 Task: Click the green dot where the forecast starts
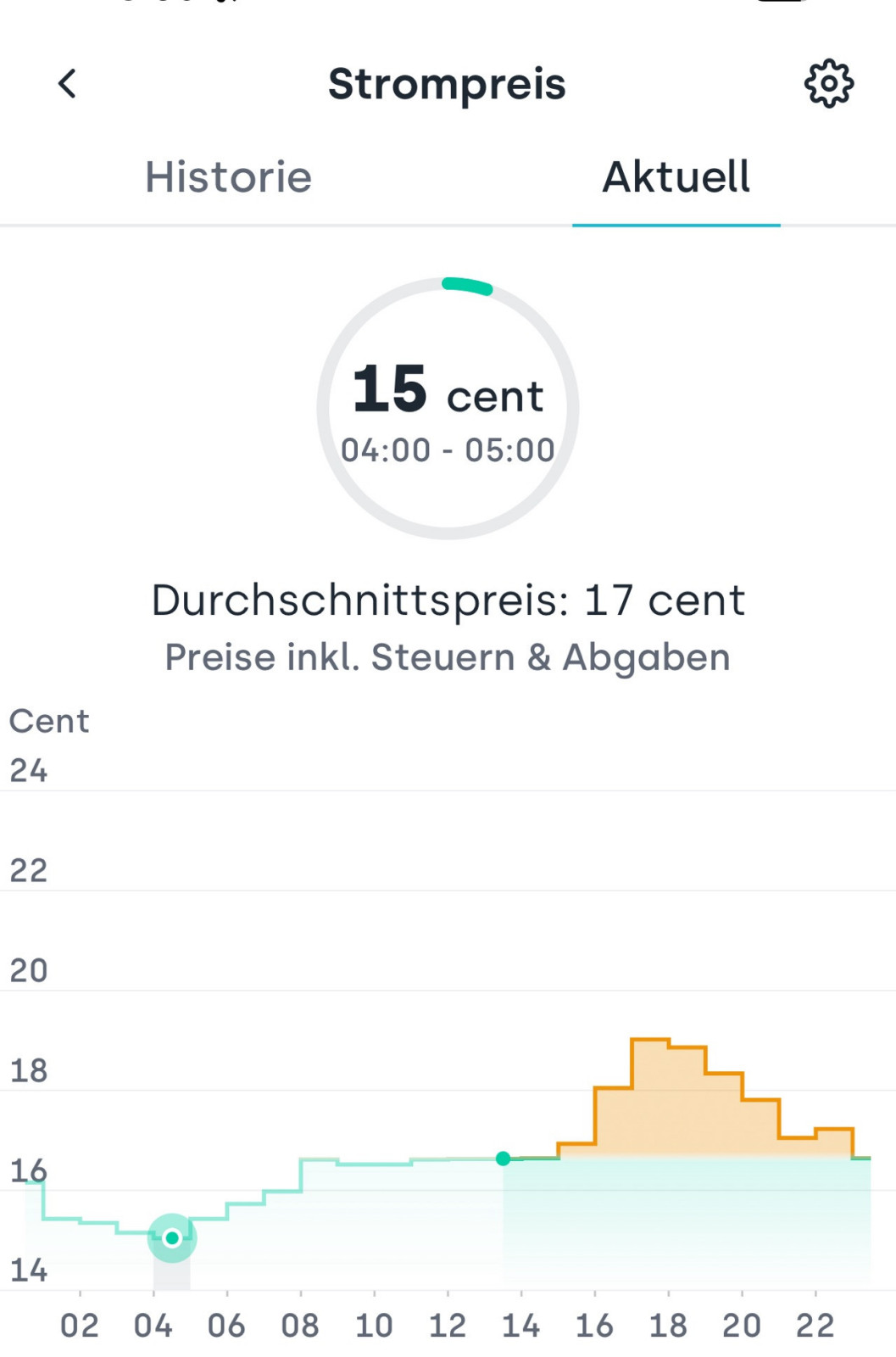[503, 1159]
